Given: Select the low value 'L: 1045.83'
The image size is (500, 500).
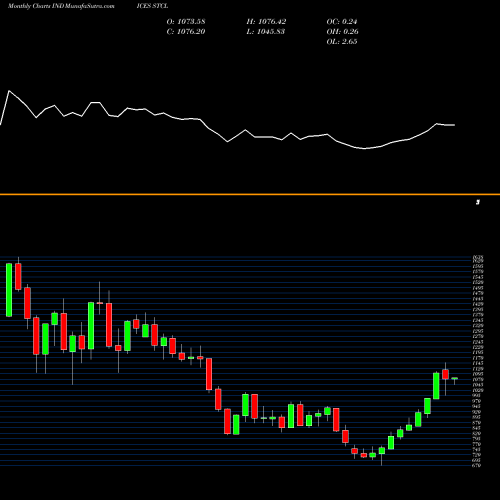Looking at the screenshot, I should click(266, 32).
